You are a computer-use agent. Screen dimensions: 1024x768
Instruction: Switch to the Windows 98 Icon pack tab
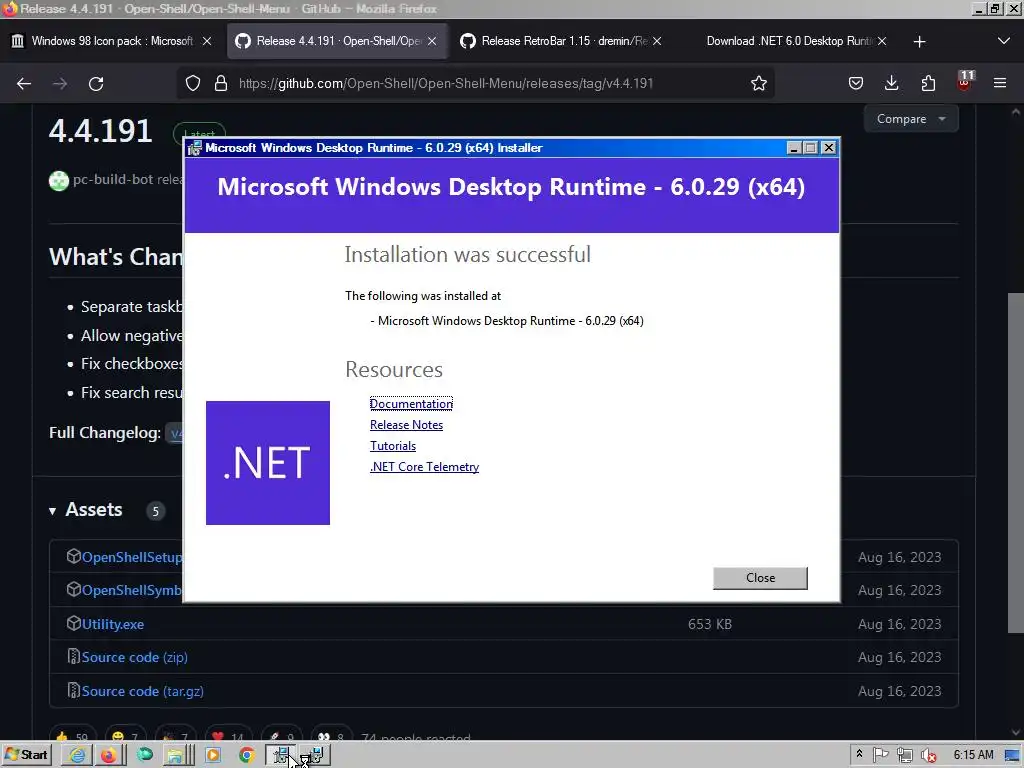[112, 41]
